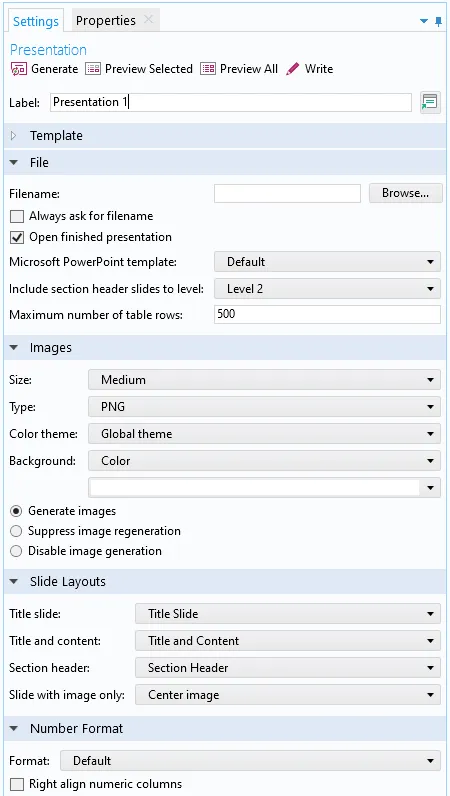
Task: Switch to the Properties tab
Action: [106, 20]
